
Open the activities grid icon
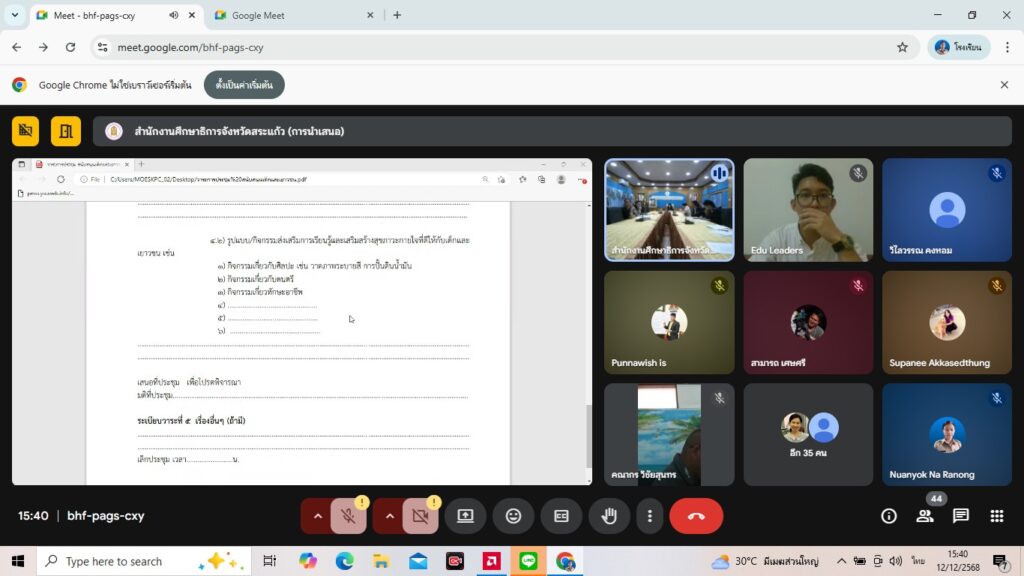click(996, 516)
